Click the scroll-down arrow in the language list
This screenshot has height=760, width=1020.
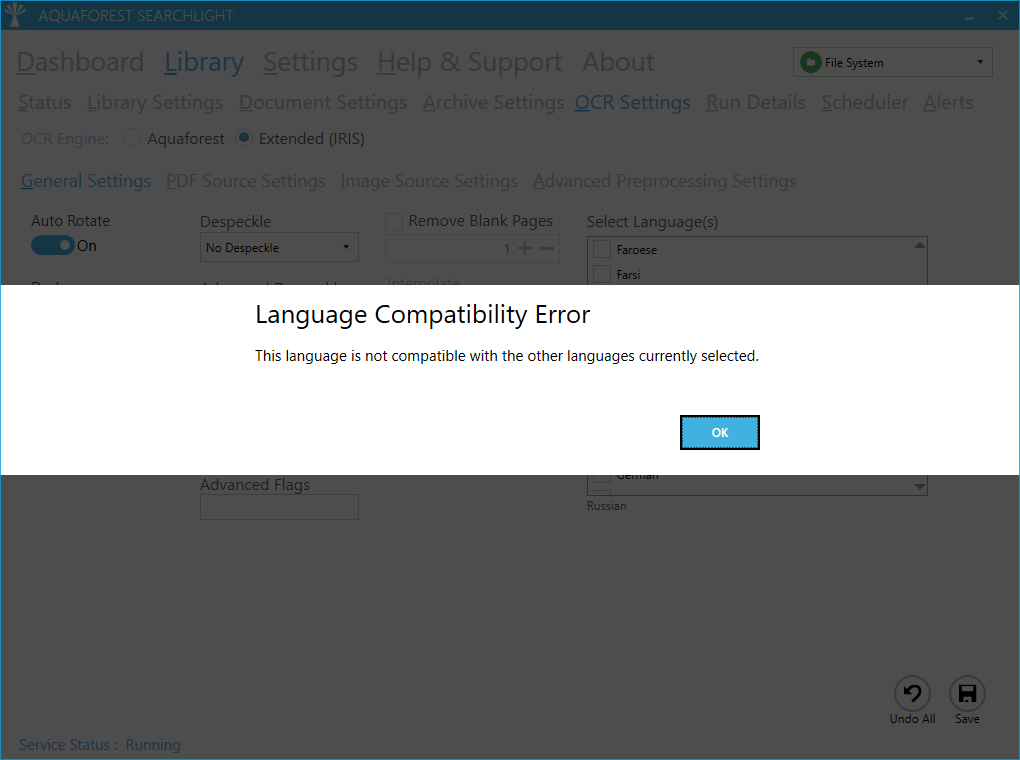[x=919, y=484]
